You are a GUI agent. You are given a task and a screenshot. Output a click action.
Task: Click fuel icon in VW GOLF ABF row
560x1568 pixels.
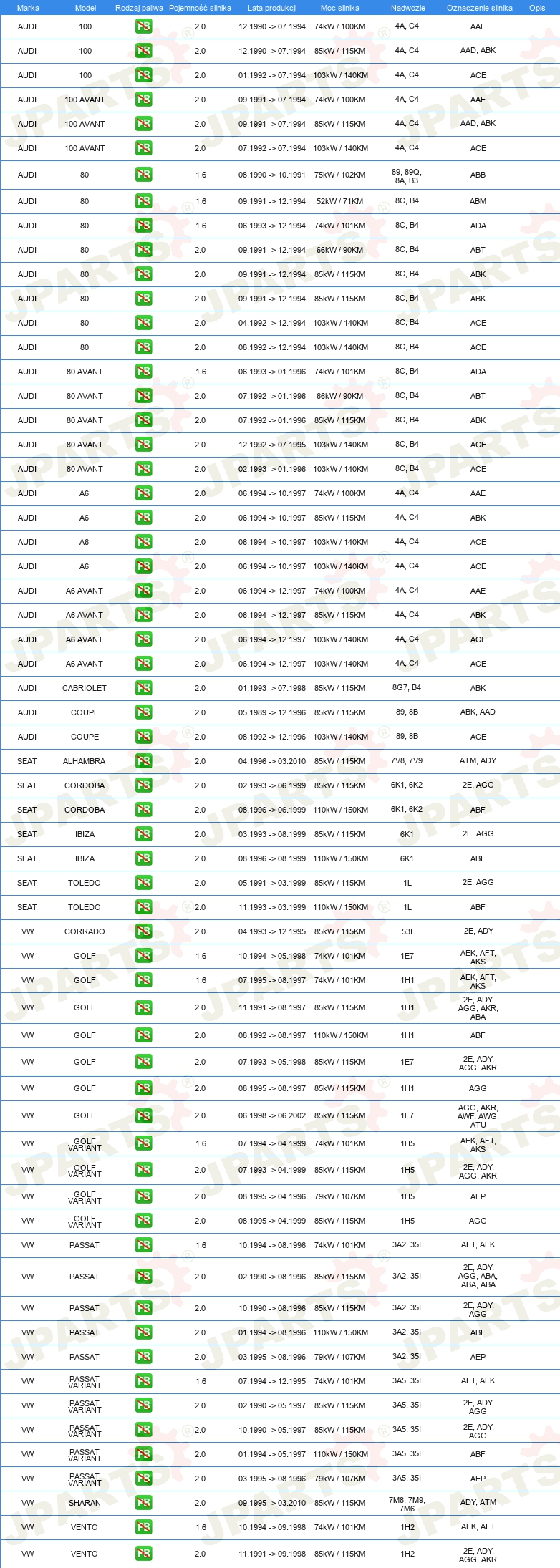143,1035
